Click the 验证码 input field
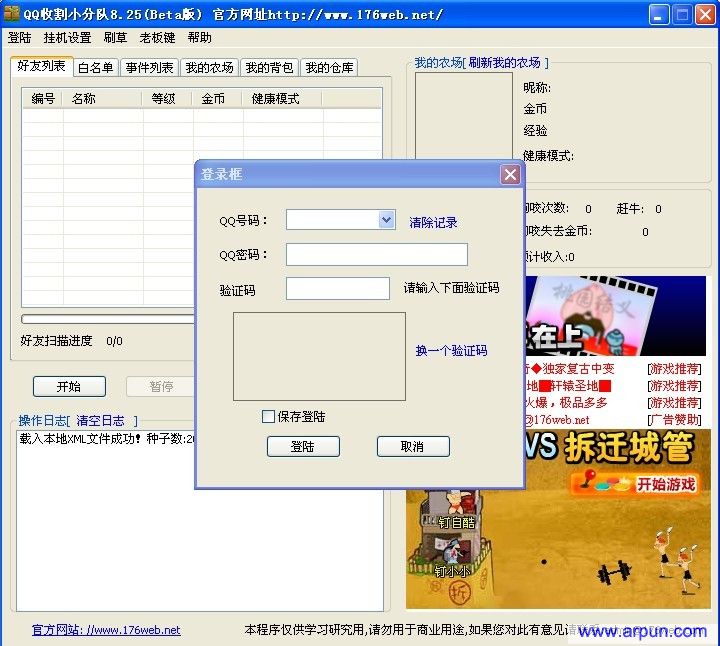 (338, 288)
